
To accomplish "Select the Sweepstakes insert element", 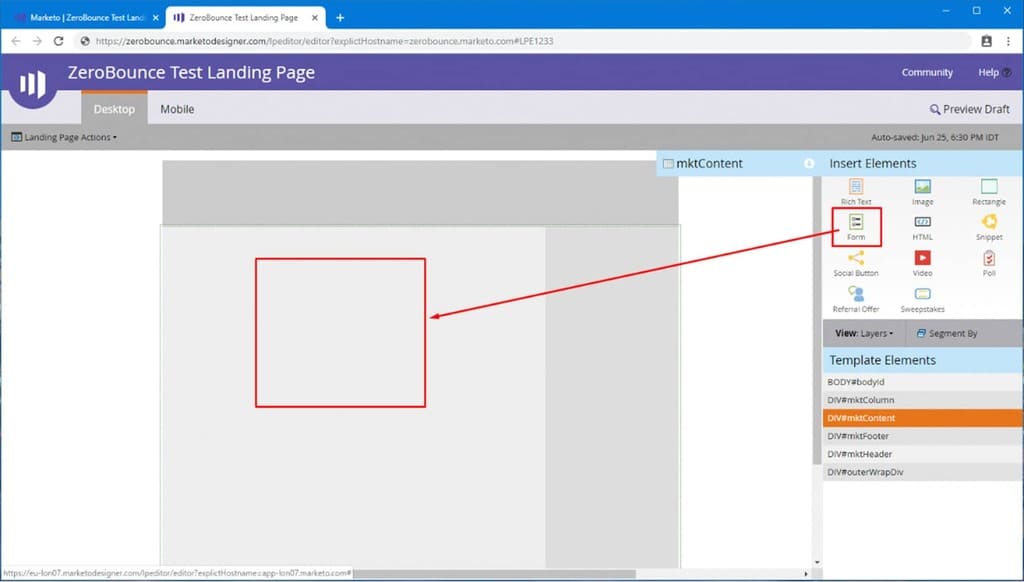I will pos(922,299).
